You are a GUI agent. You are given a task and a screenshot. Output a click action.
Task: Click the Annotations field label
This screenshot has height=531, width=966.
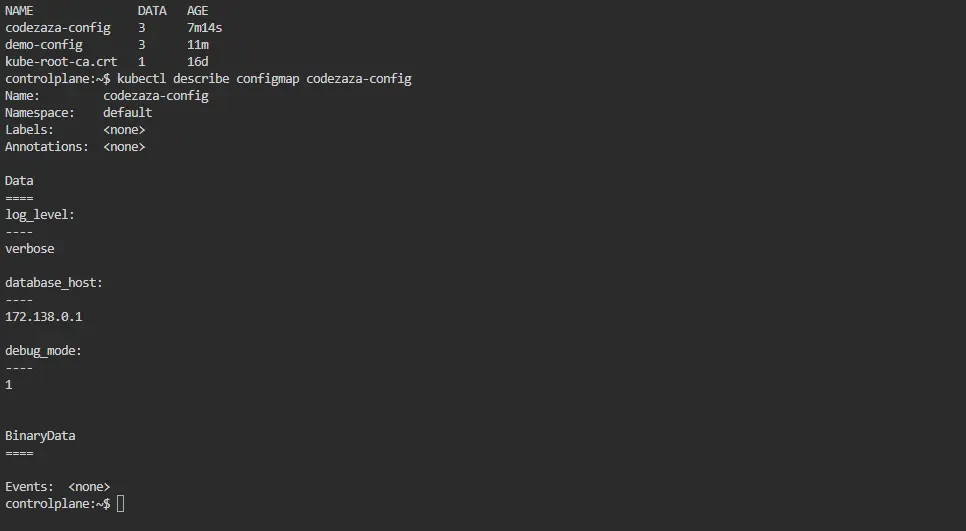(x=47, y=147)
